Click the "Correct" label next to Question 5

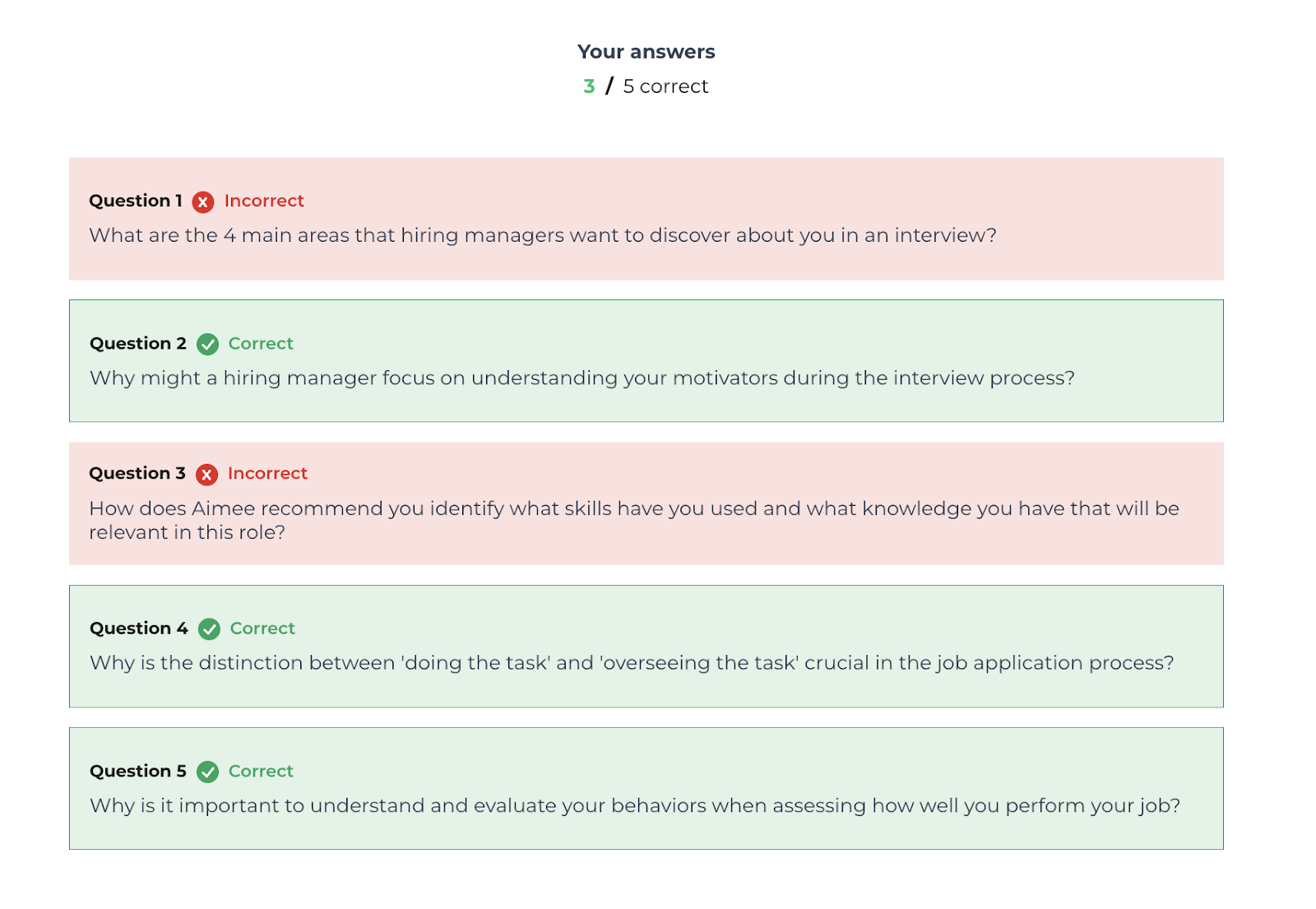point(261,772)
